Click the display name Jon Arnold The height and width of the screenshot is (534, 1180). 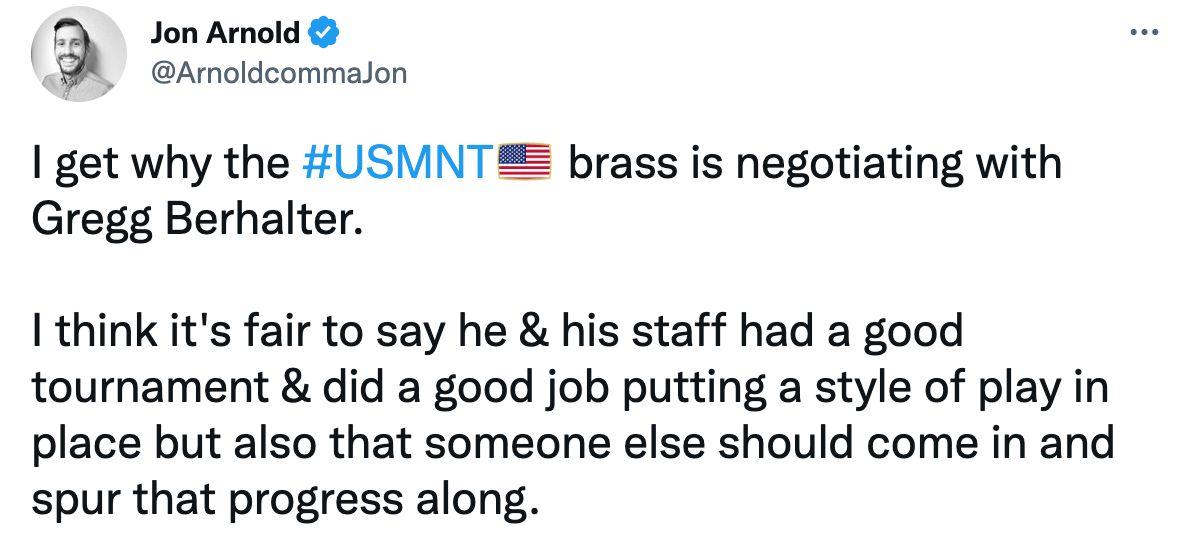(x=224, y=33)
